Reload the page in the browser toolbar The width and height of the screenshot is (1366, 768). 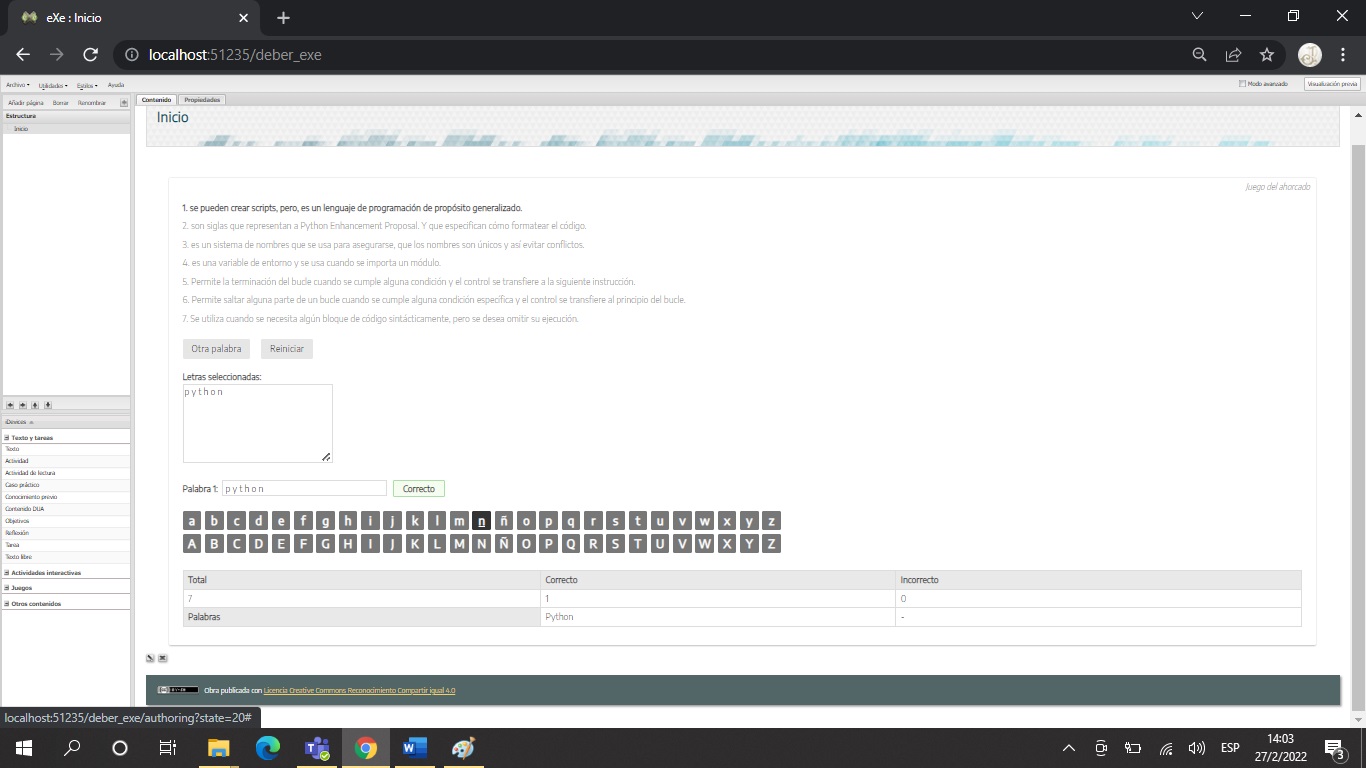[x=90, y=55]
